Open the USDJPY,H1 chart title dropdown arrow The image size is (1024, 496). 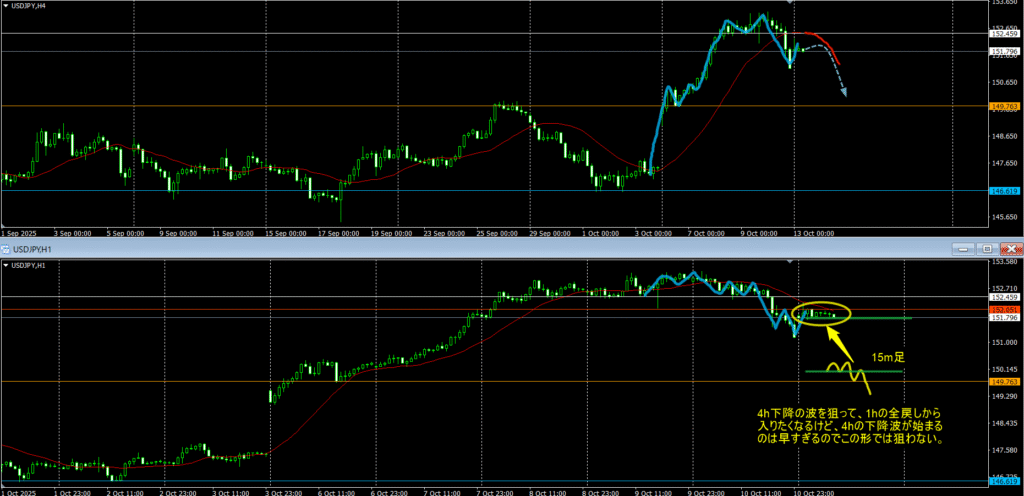tap(5, 265)
